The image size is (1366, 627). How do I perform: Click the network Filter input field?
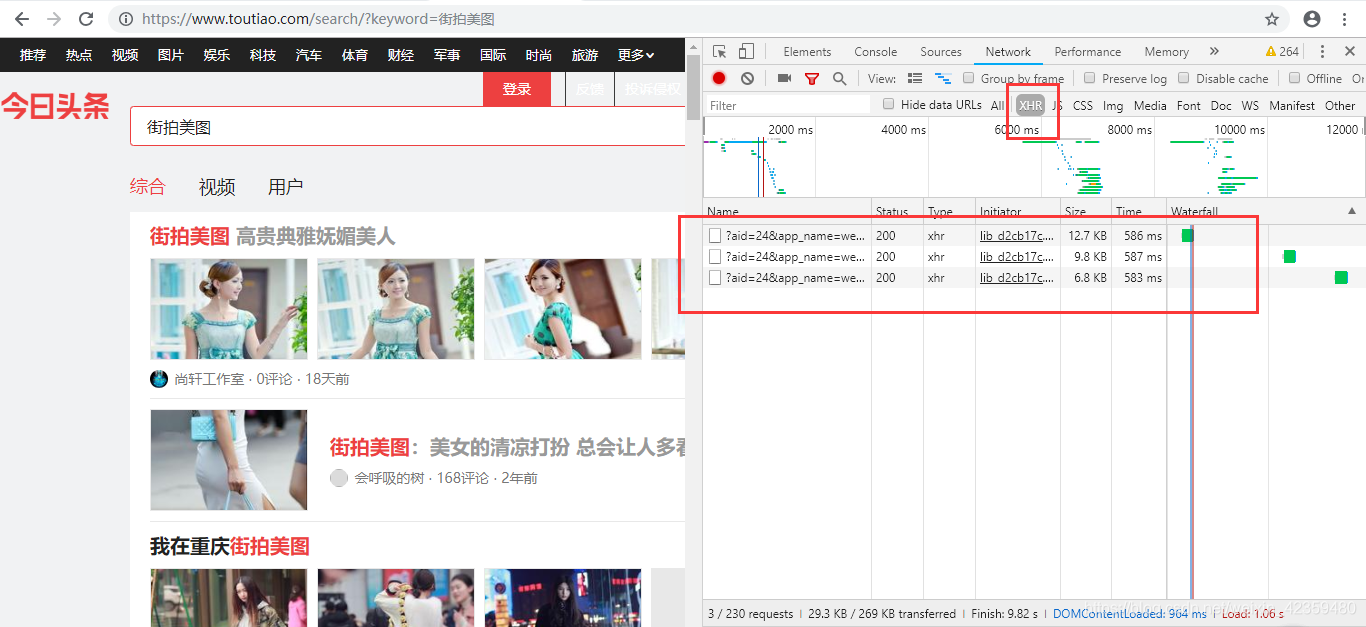788,105
